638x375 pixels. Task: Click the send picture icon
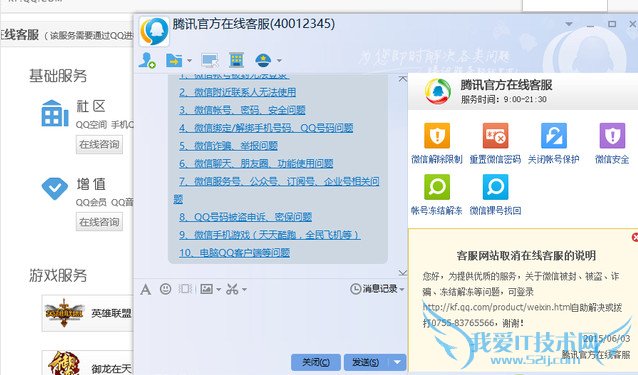tap(207, 289)
